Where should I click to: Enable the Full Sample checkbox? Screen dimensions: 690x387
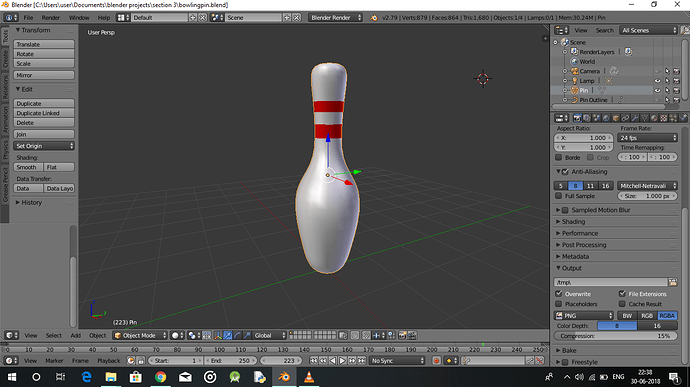[x=558, y=196]
